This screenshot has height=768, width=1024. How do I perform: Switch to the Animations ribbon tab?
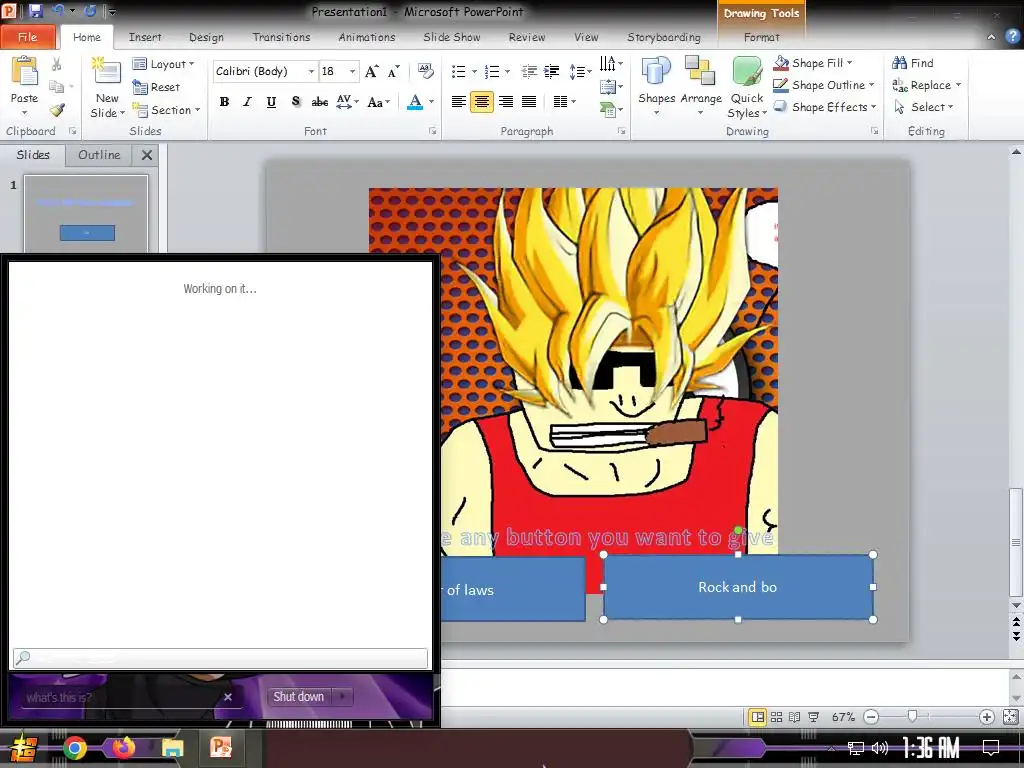[367, 37]
